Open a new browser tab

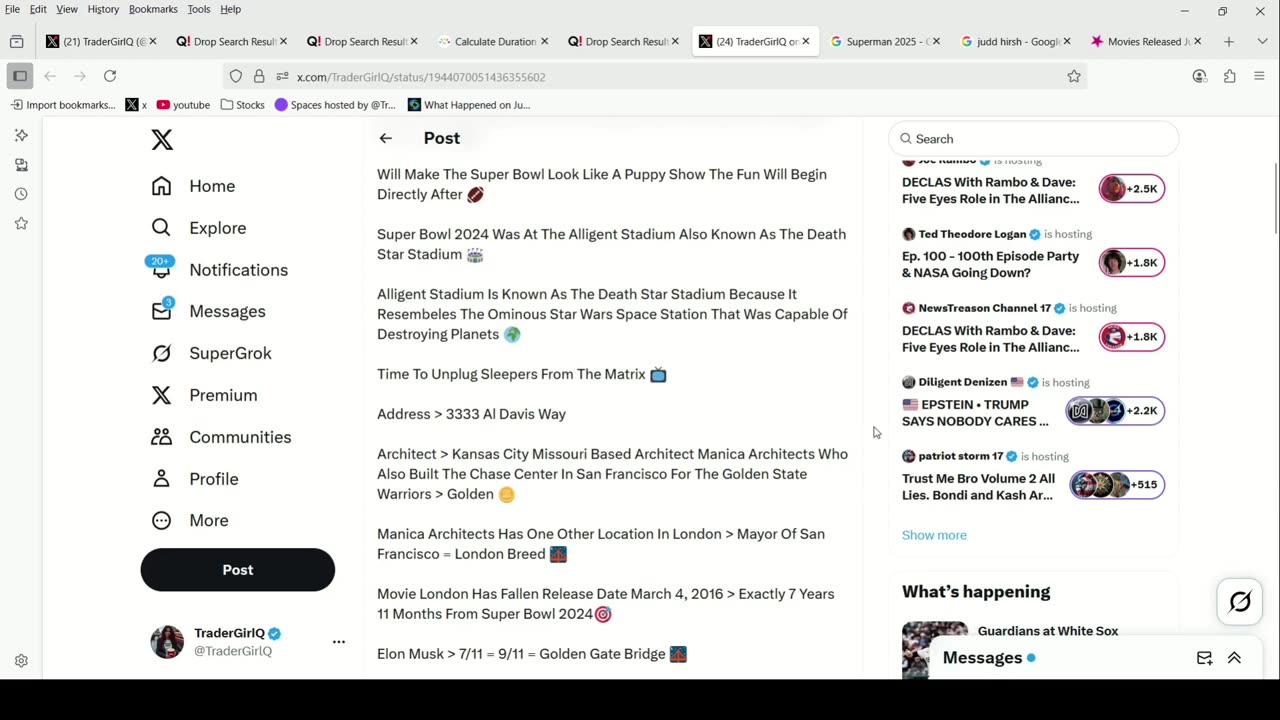tap(1229, 41)
